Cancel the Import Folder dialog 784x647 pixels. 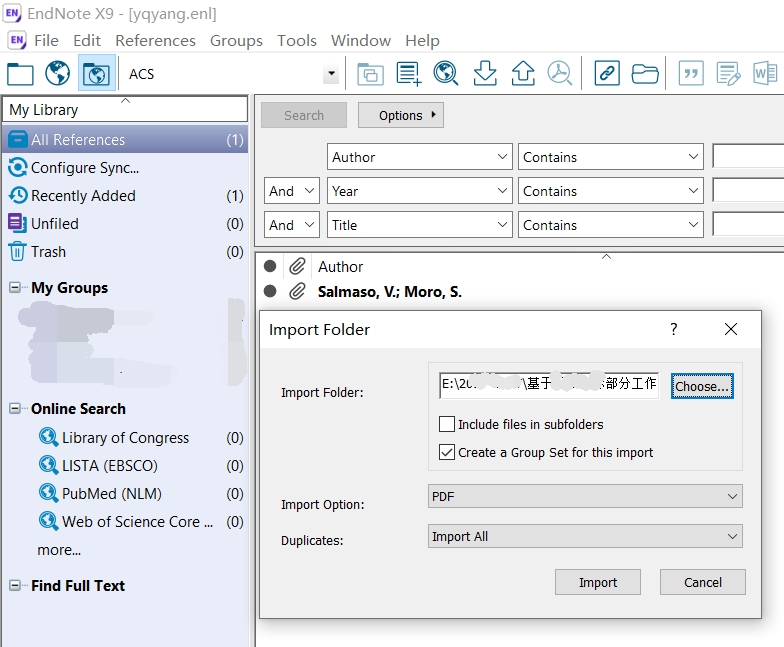(702, 582)
